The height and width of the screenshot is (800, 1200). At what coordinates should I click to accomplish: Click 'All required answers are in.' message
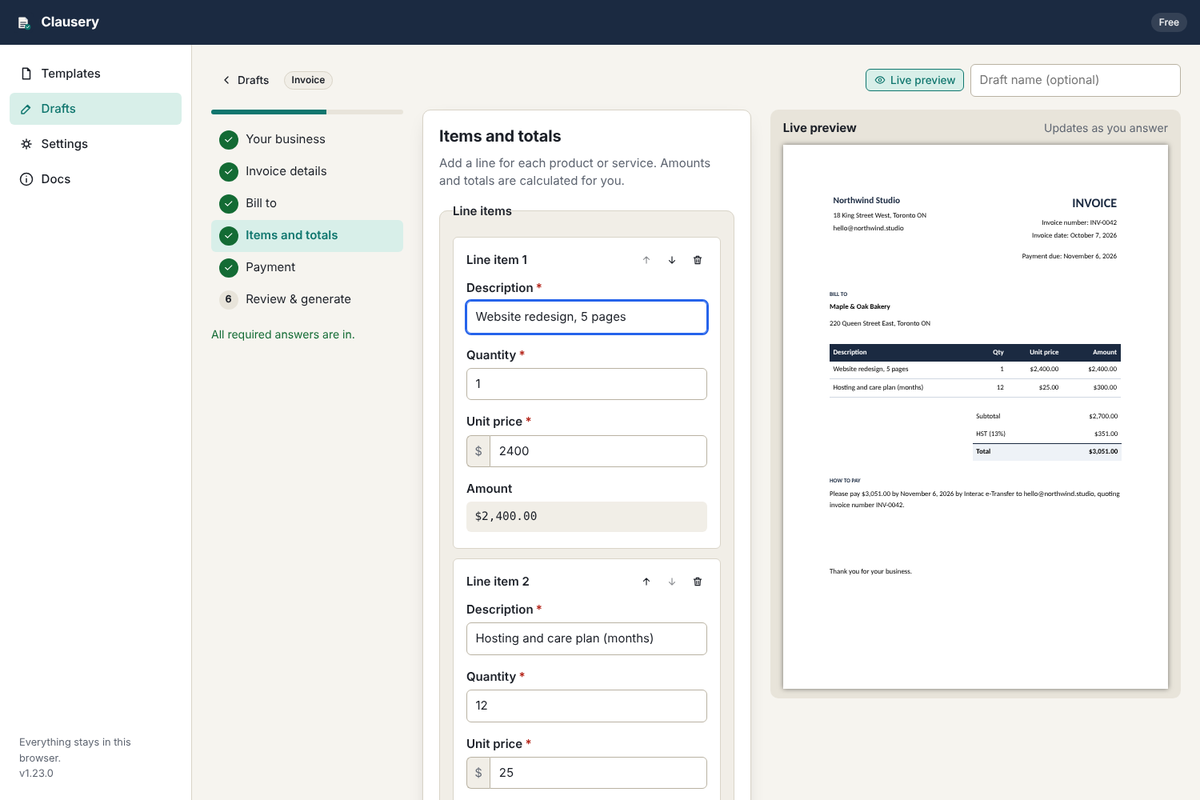283,334
